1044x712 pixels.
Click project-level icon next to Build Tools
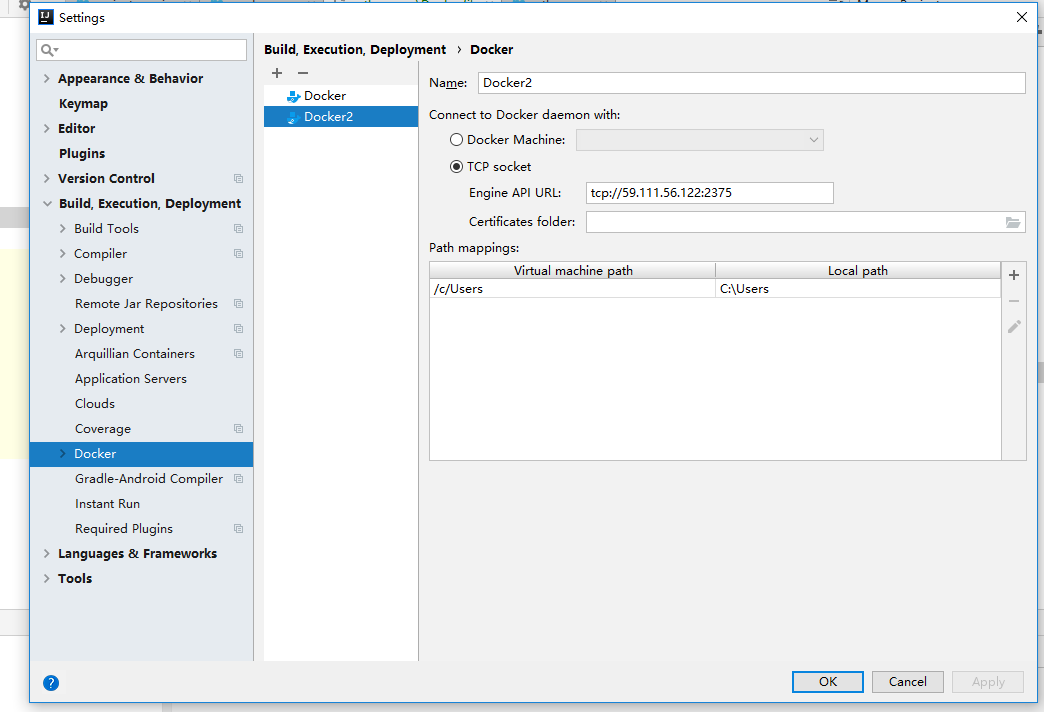point(238,228)
